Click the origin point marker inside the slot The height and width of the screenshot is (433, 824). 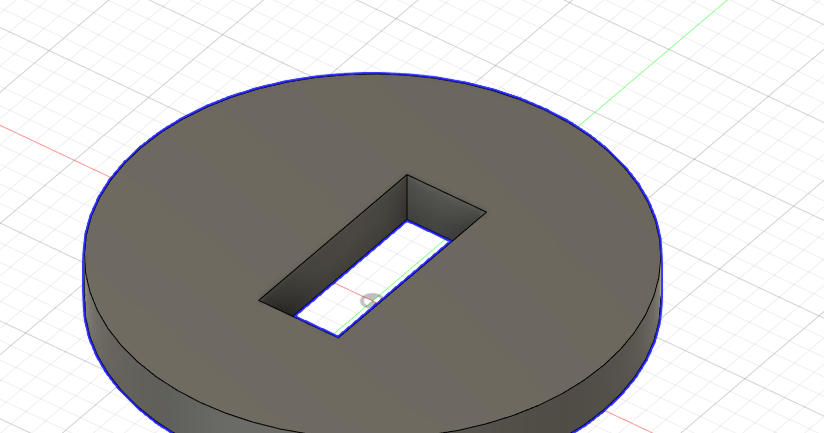(x=370, y=301)
